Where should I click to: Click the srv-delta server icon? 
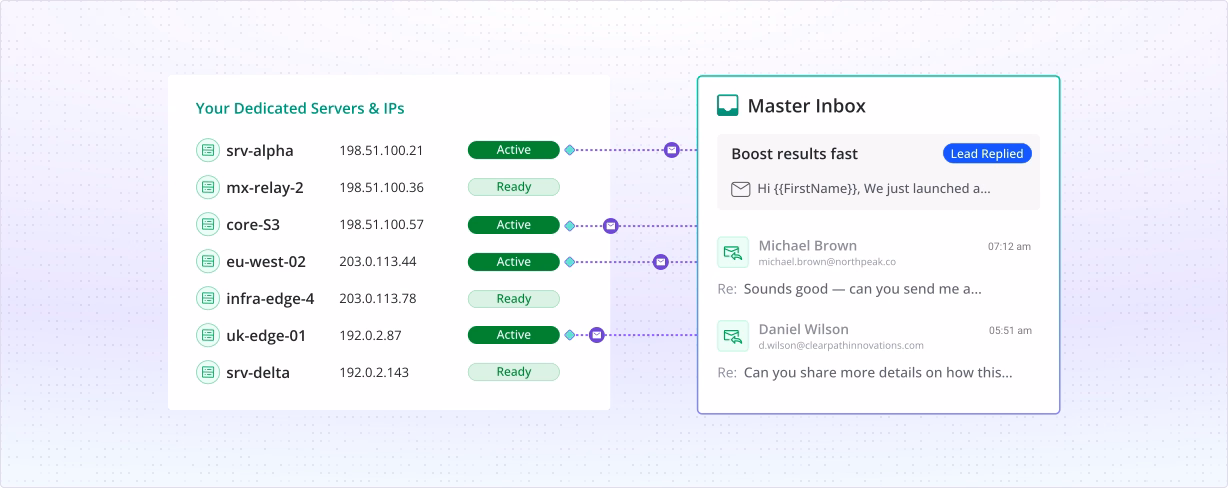pyautogui.click(x=207, y=372)
